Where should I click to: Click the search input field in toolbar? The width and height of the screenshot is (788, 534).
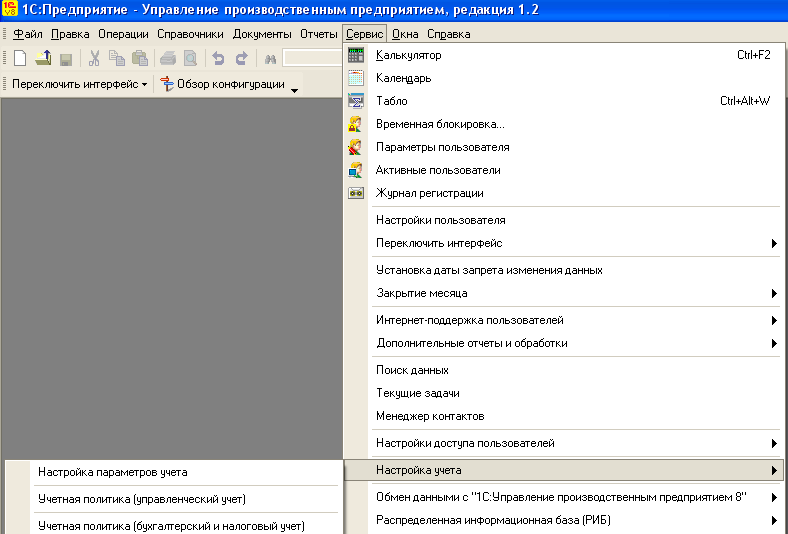click(x=312, y=58)
